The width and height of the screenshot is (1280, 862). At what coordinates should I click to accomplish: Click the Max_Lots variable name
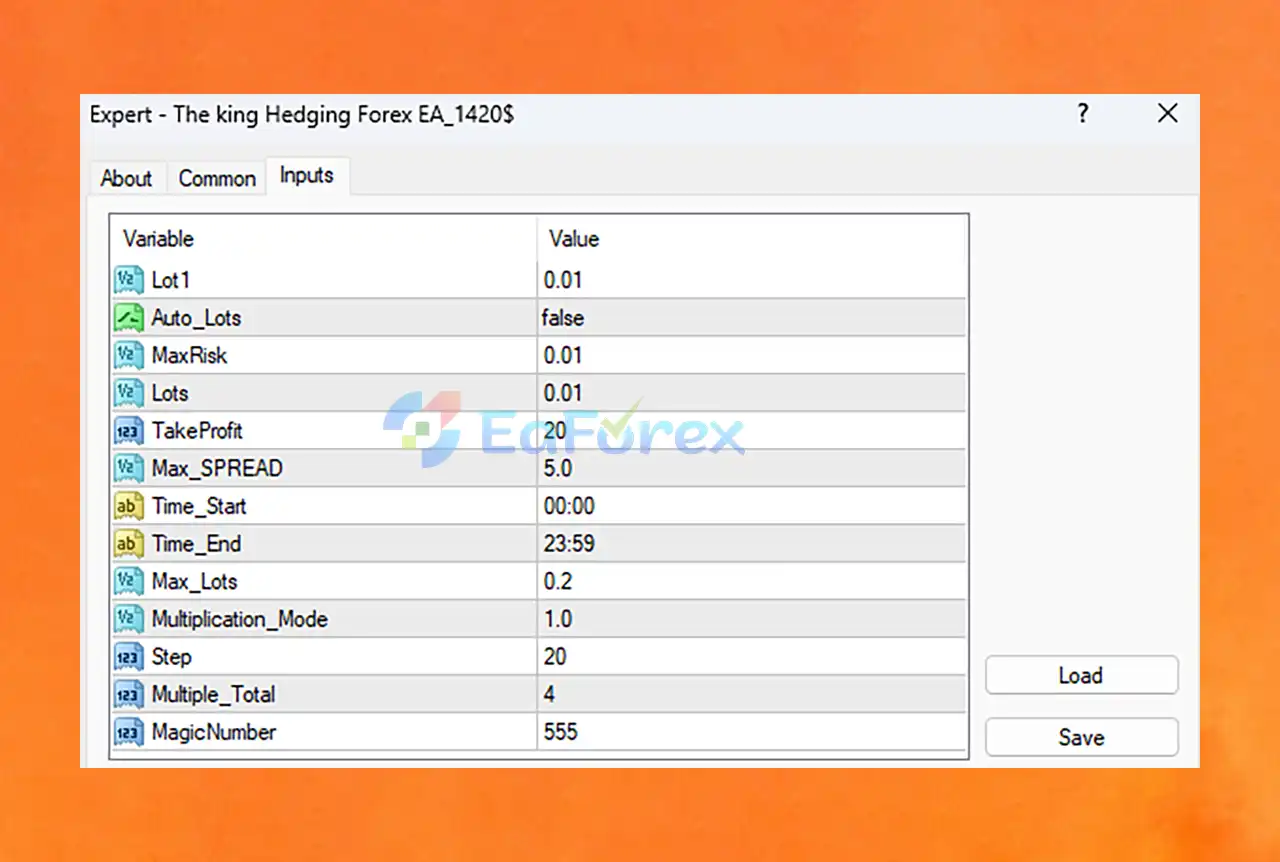tap(195, 581)
